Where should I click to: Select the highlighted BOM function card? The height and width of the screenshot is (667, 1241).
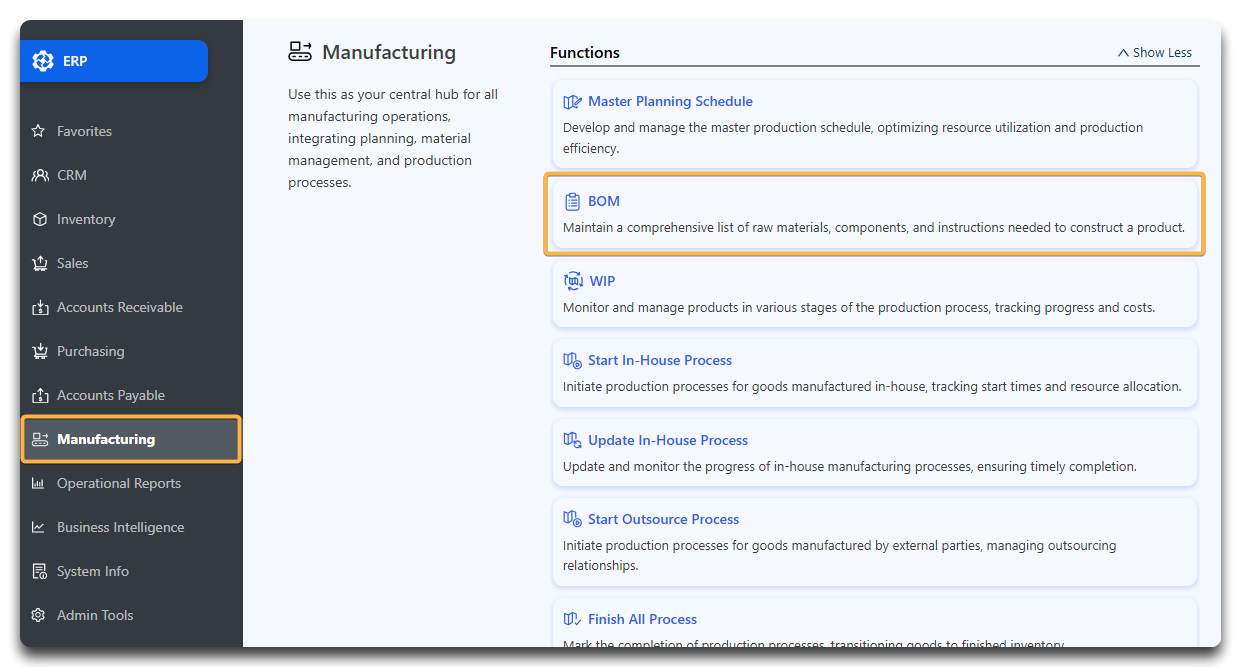pyautogui.click(x=875, y=213)
